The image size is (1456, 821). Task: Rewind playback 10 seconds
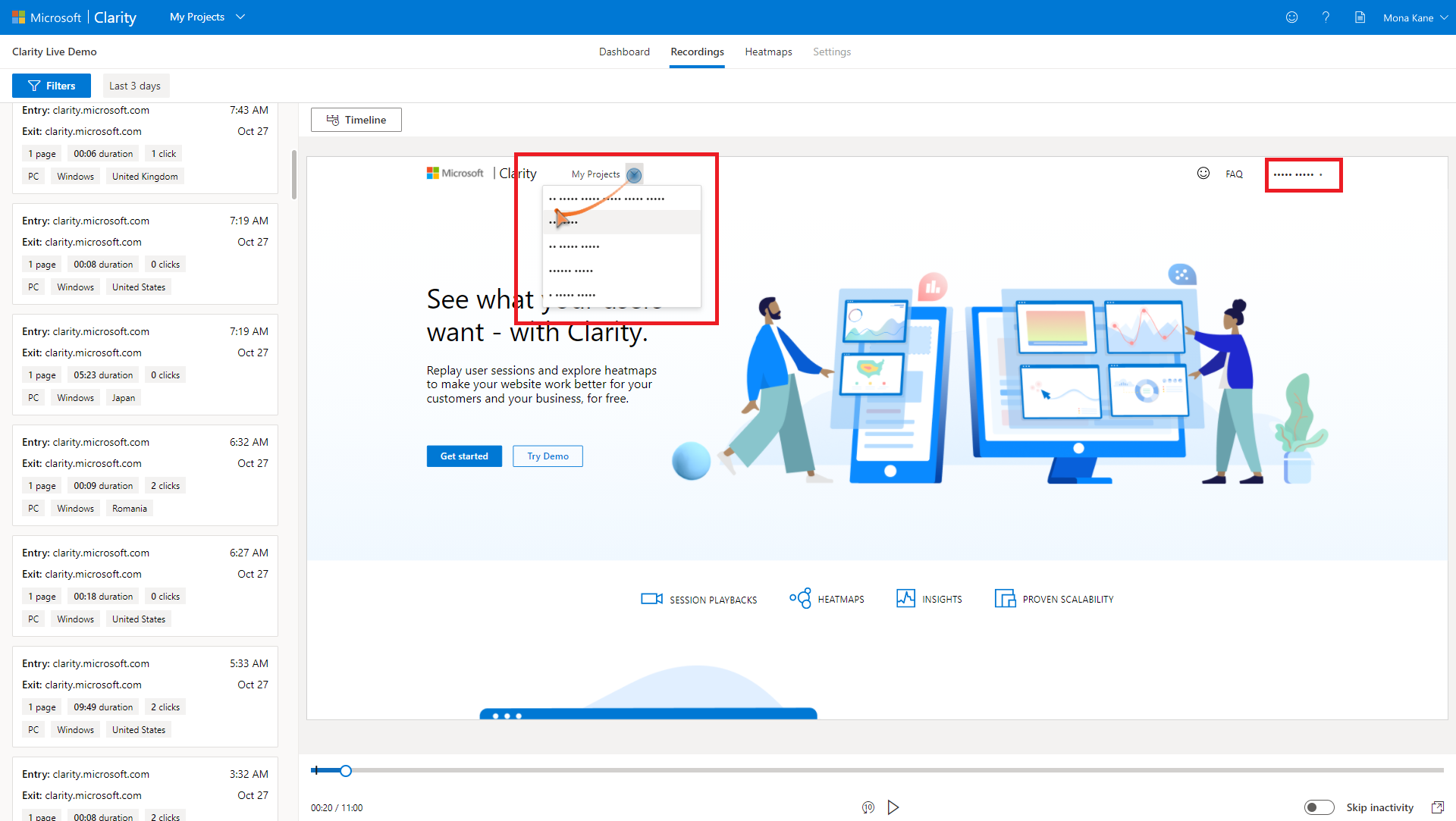[868, 807]
